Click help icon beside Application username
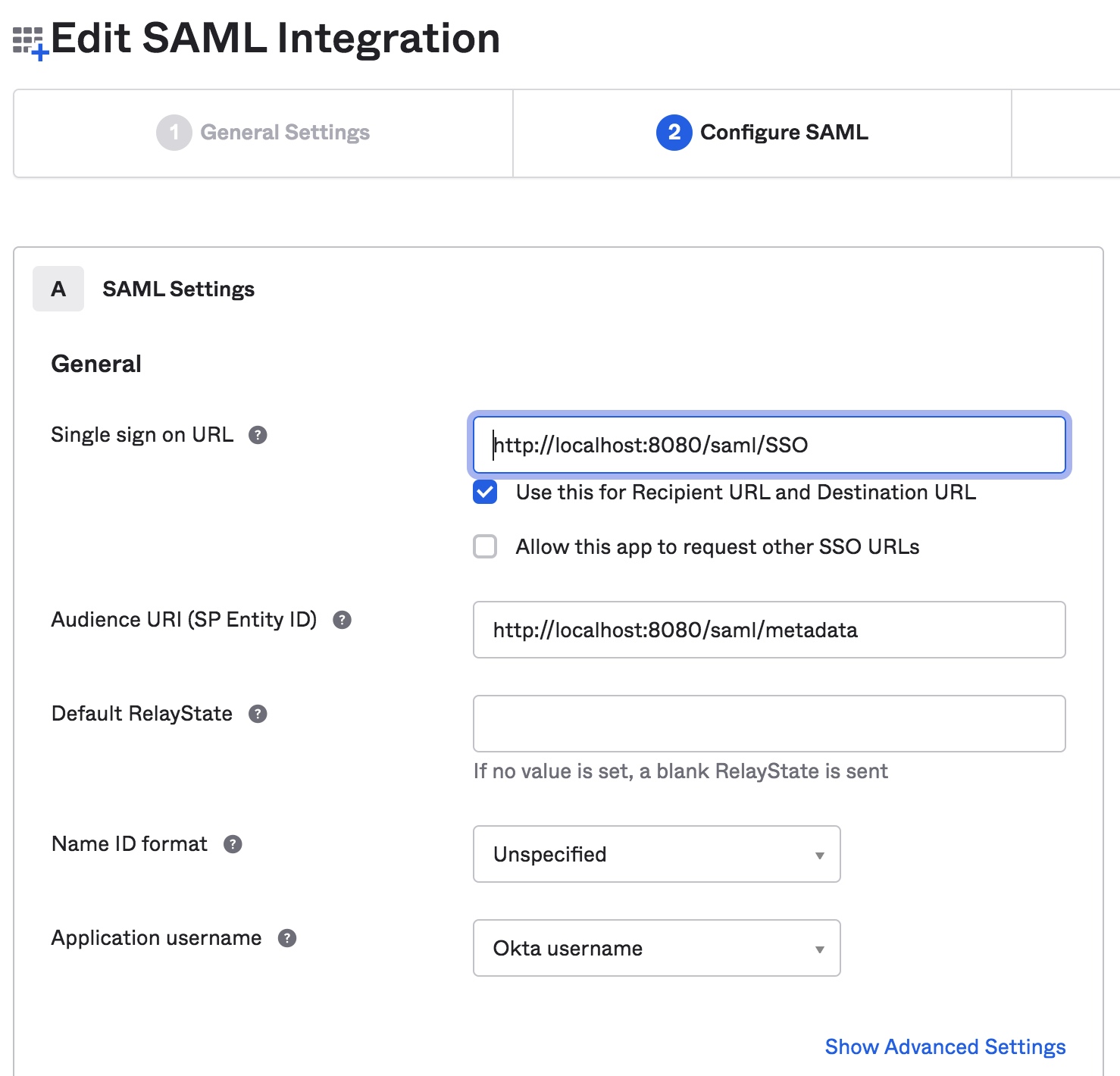 tap(287, 938)
